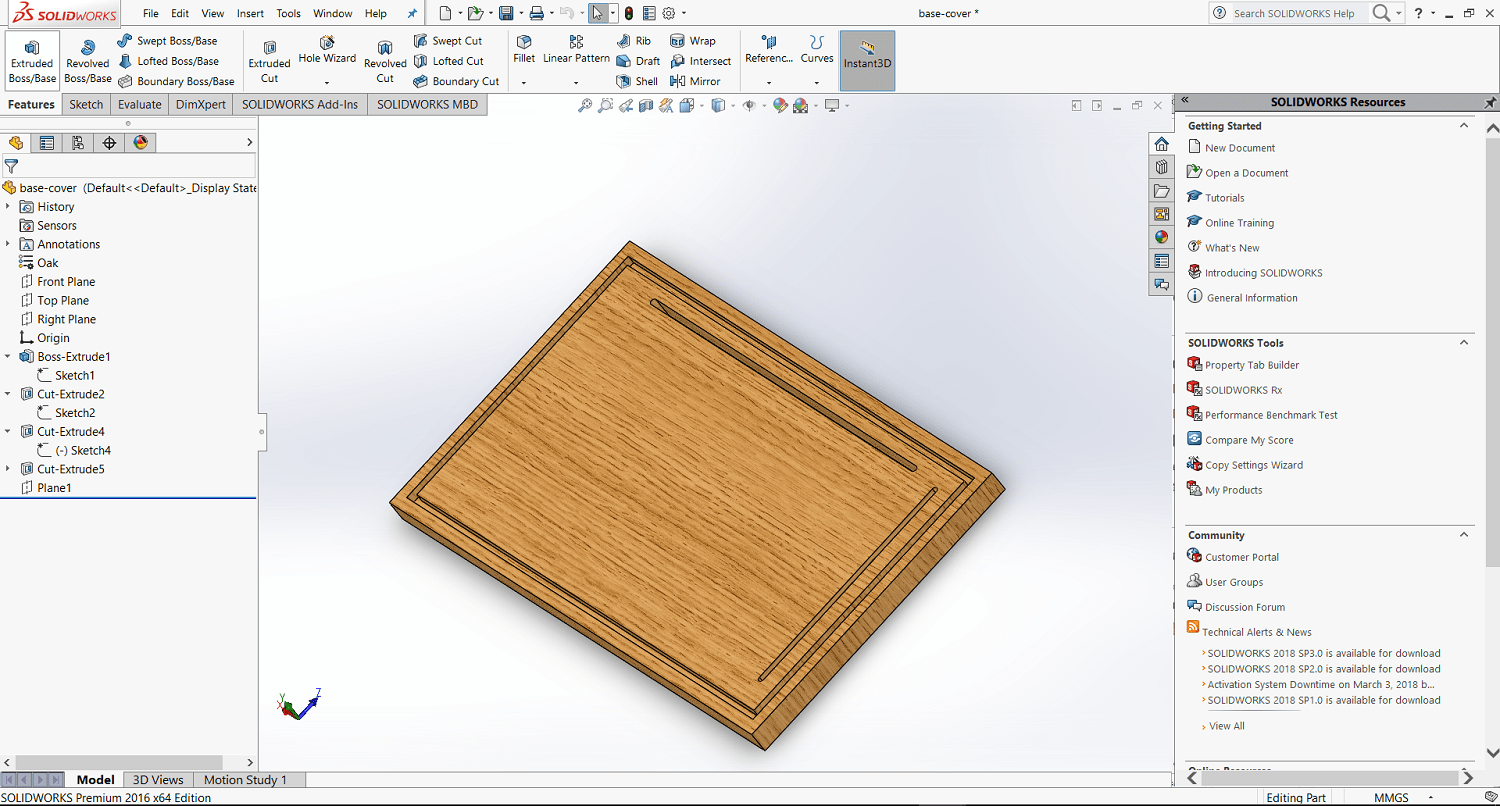Open the Customer Portal link
This screenshot has width=1500, height=806.
(1242, 557)
